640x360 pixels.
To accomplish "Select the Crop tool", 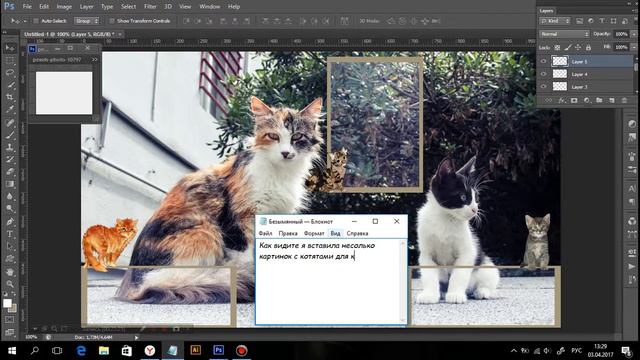I will tap(10, 98).
